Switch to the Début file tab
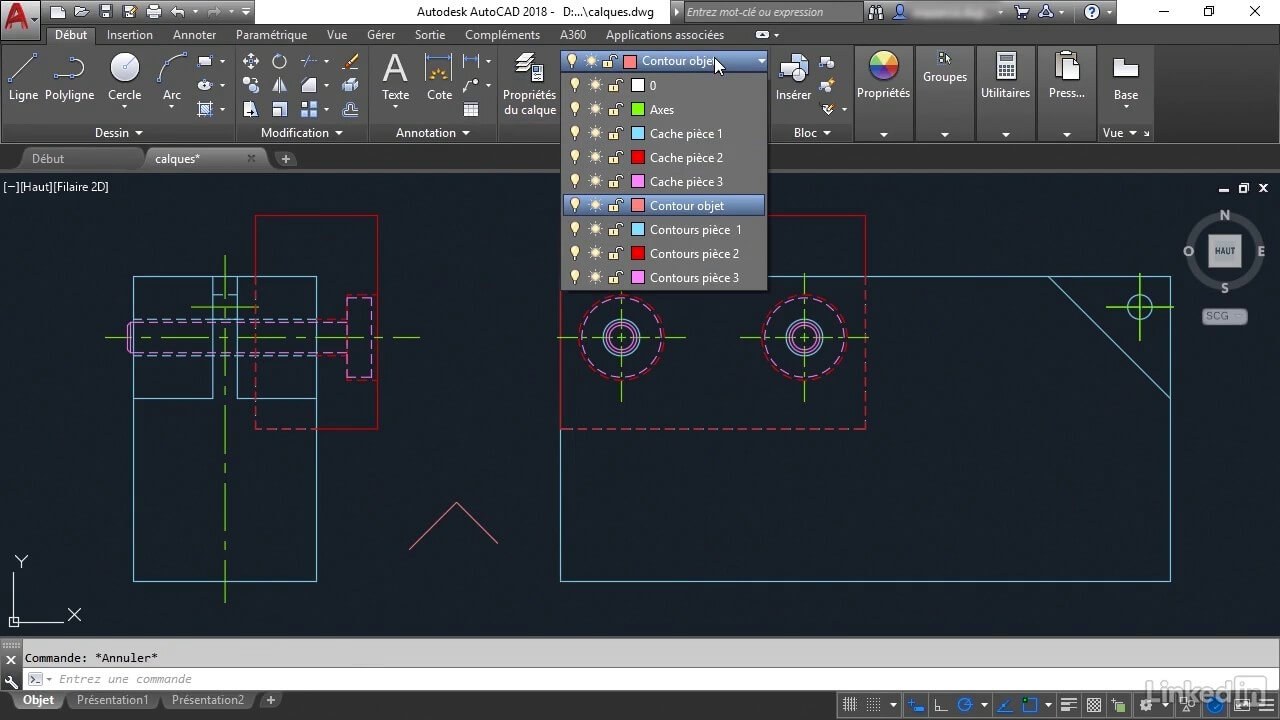Viewport: 1280px width, 720px height. tap(48, 159)
